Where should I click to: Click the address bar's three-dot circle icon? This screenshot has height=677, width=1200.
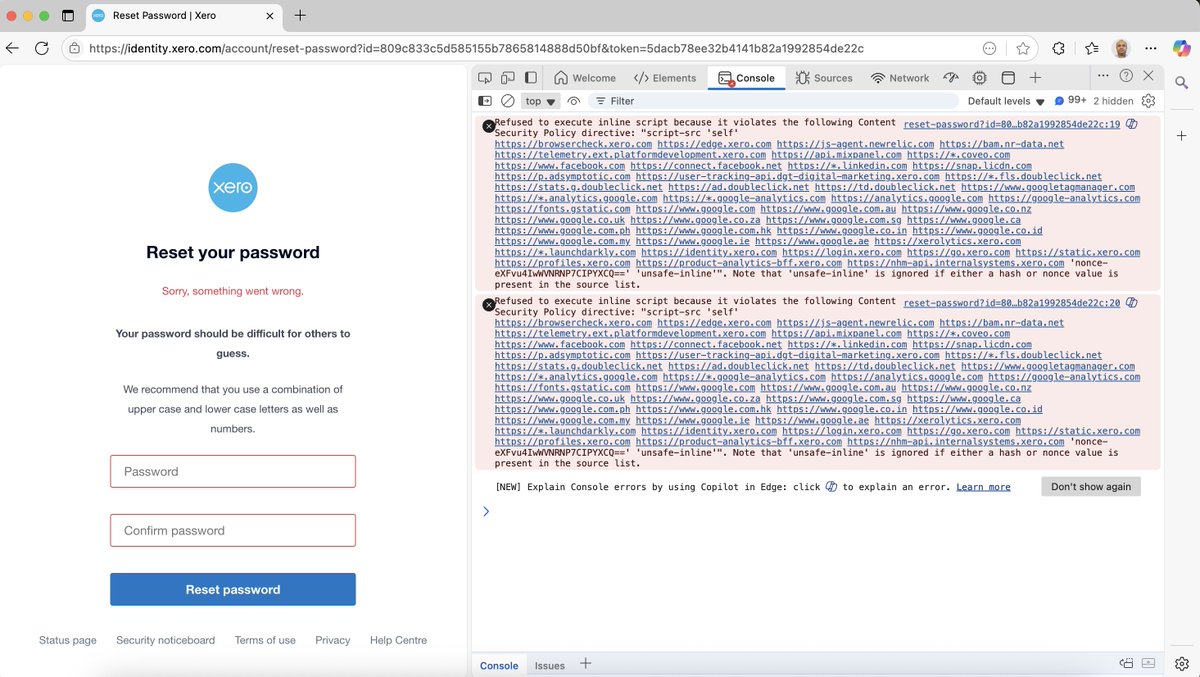tap(990, 48)
